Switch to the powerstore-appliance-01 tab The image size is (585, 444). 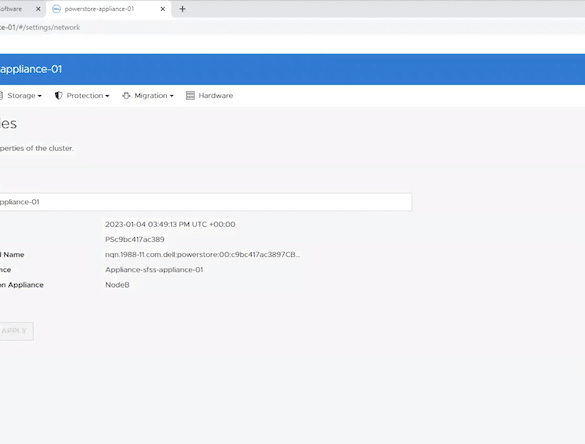[109, 9]
